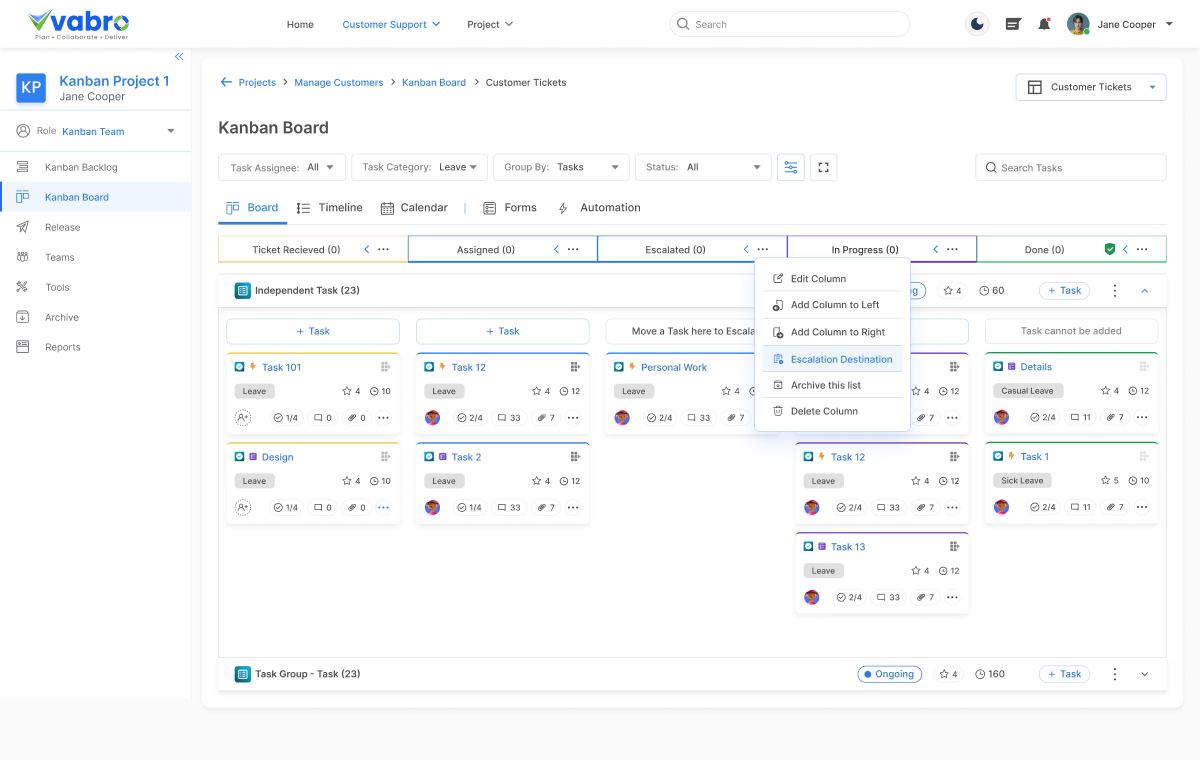Image resolution: width=1200 pixels, height=760 pixels.
Task: Collapse the Ticket Recieved column arrow
Action: pos(366,249)
